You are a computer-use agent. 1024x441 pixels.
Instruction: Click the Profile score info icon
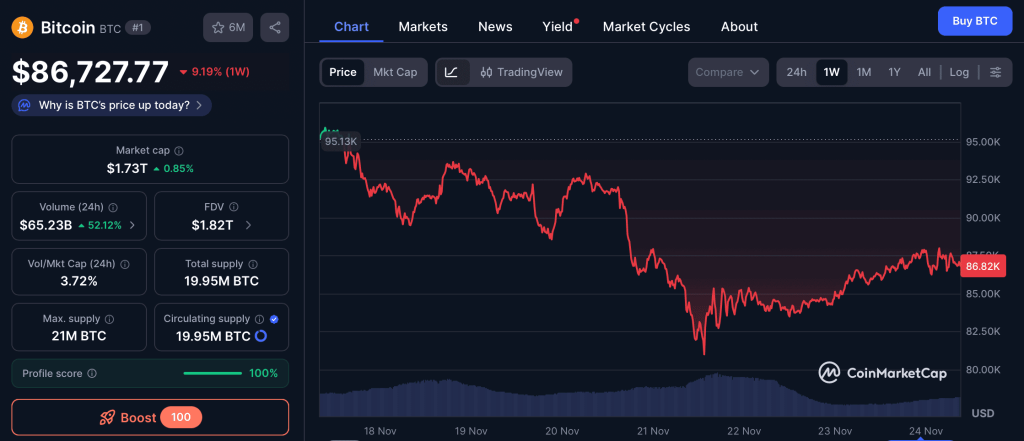(92, 373)
